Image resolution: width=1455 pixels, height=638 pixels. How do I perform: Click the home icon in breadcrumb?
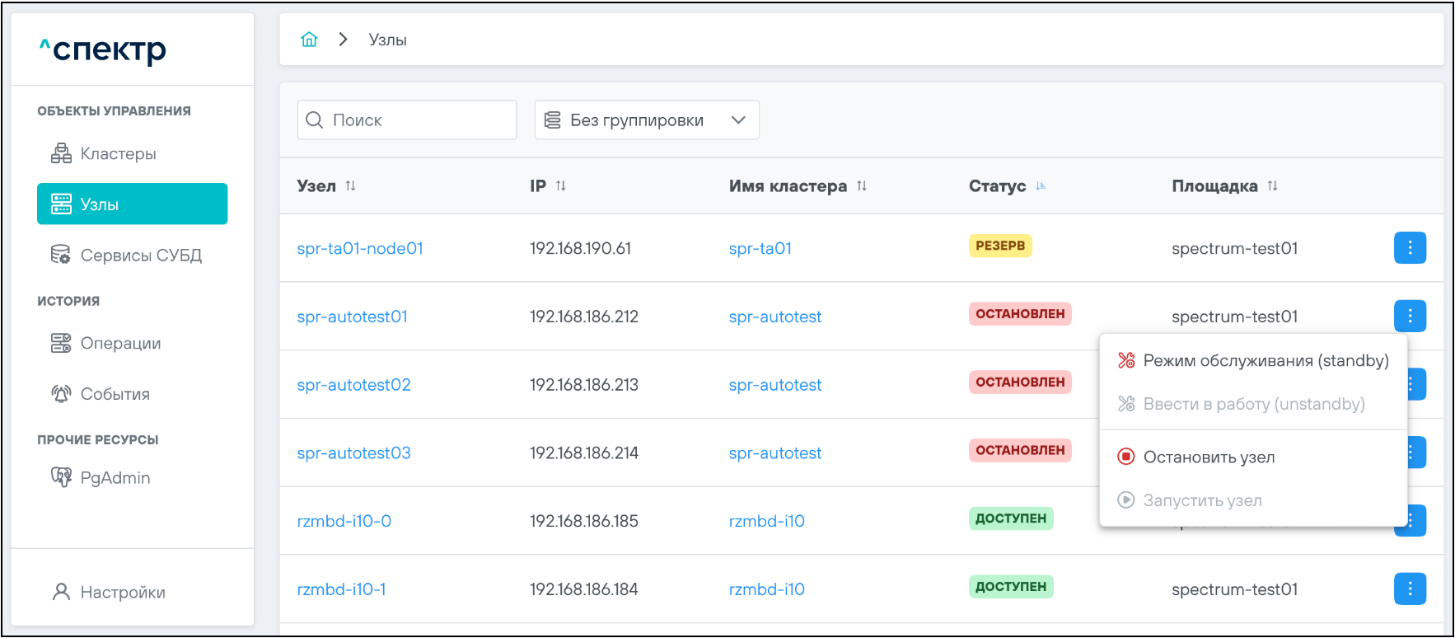click(x=310, y=40)
